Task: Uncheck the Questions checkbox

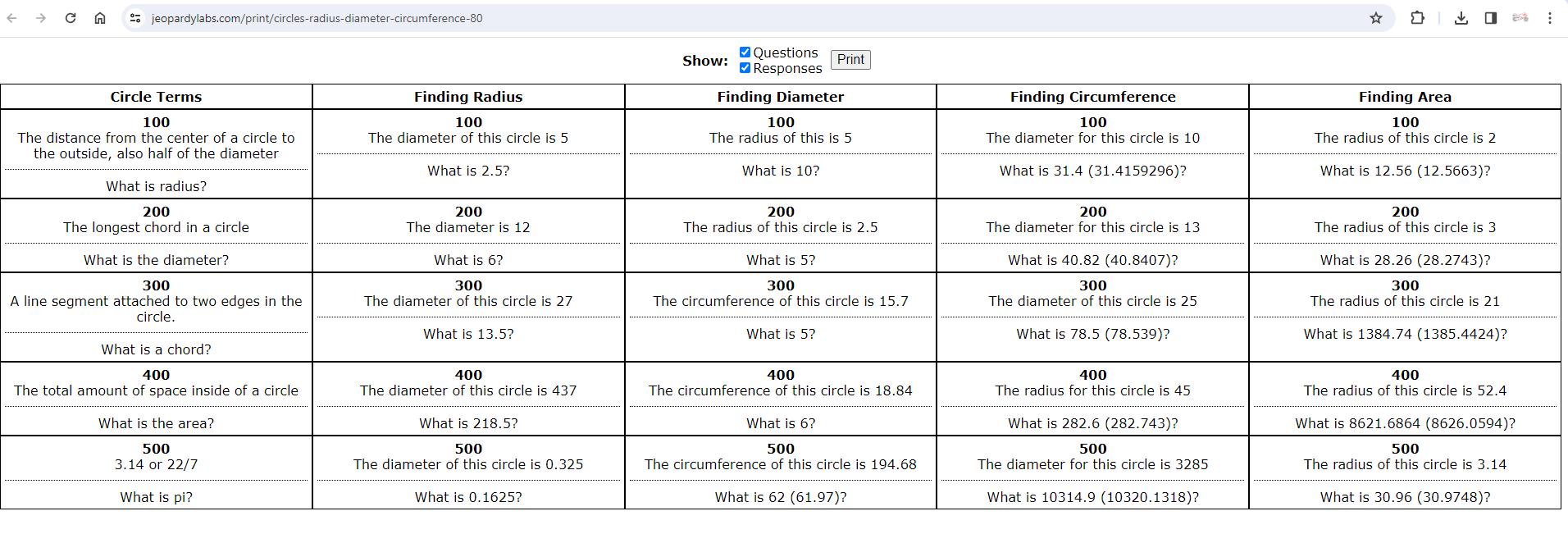Action: 745,52
